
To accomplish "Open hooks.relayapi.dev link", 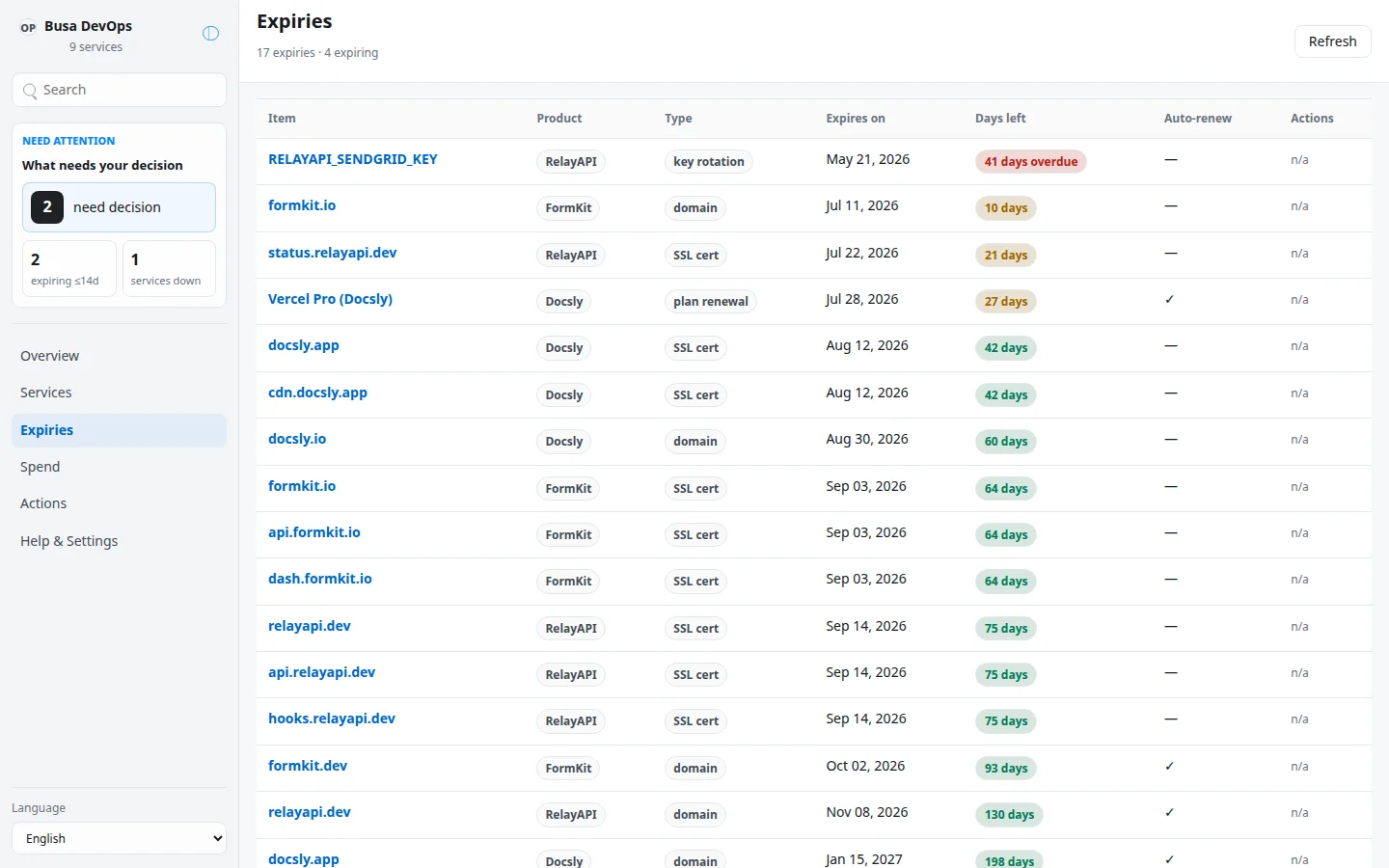I will point(332,719).
